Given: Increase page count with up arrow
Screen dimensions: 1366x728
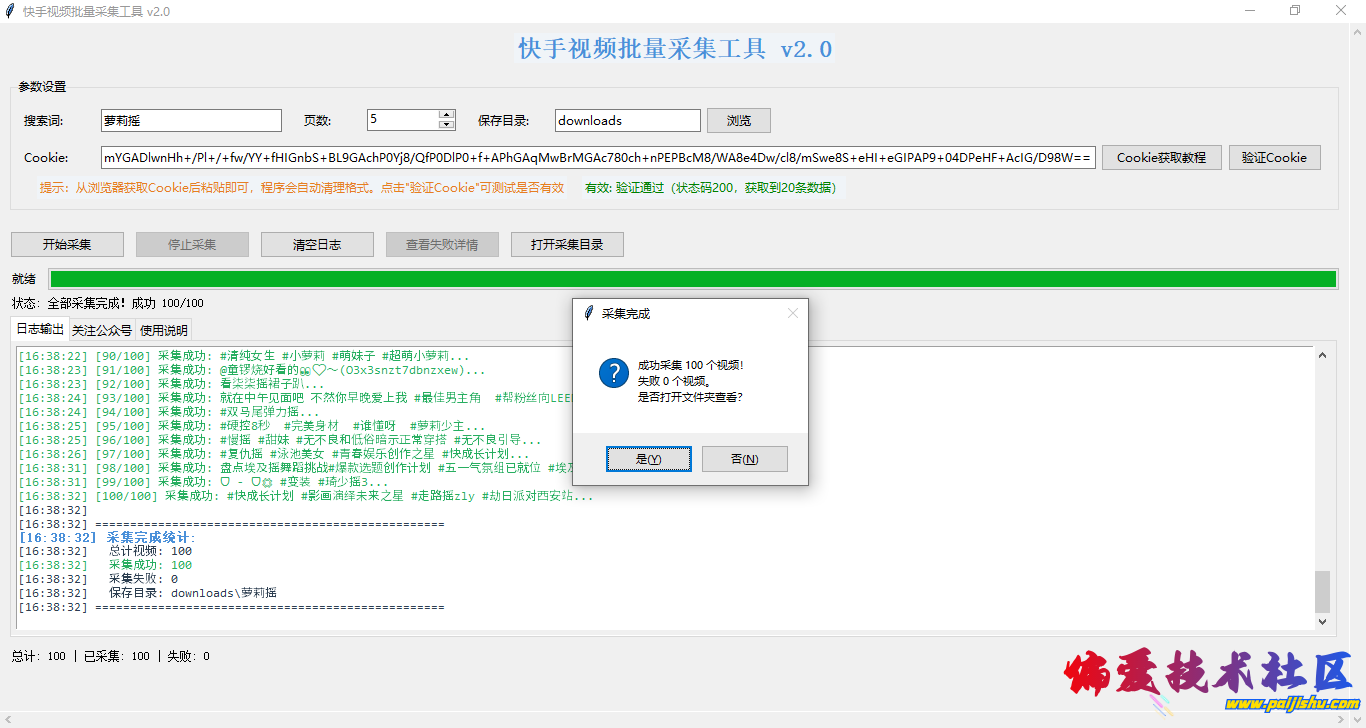Looking at the screenshot, I should [447, 115].
